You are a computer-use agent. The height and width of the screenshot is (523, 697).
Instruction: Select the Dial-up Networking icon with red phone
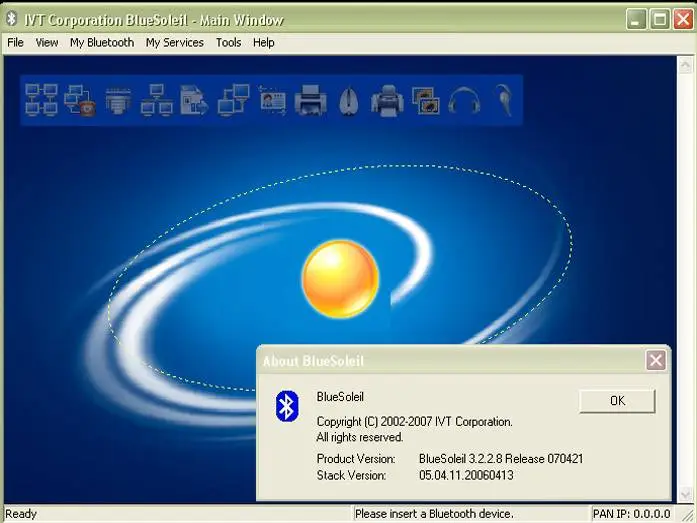coord(80,100)
